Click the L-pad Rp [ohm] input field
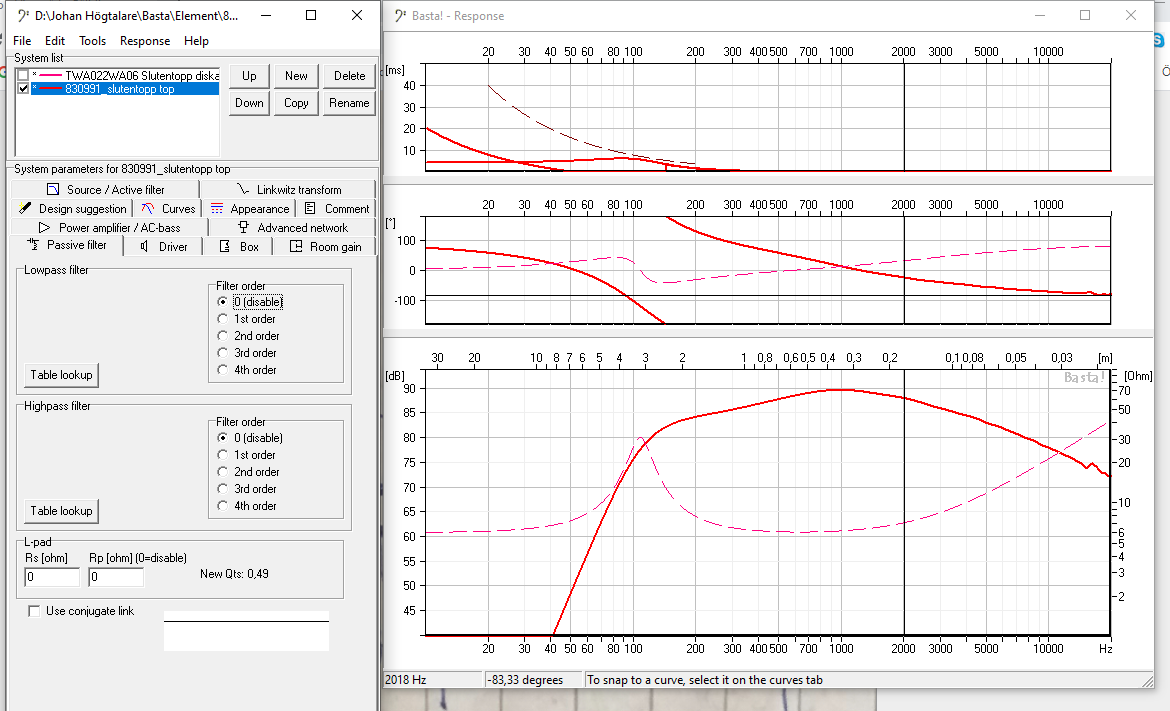This screenshot has height=711, width=1170. coord(116,577)
